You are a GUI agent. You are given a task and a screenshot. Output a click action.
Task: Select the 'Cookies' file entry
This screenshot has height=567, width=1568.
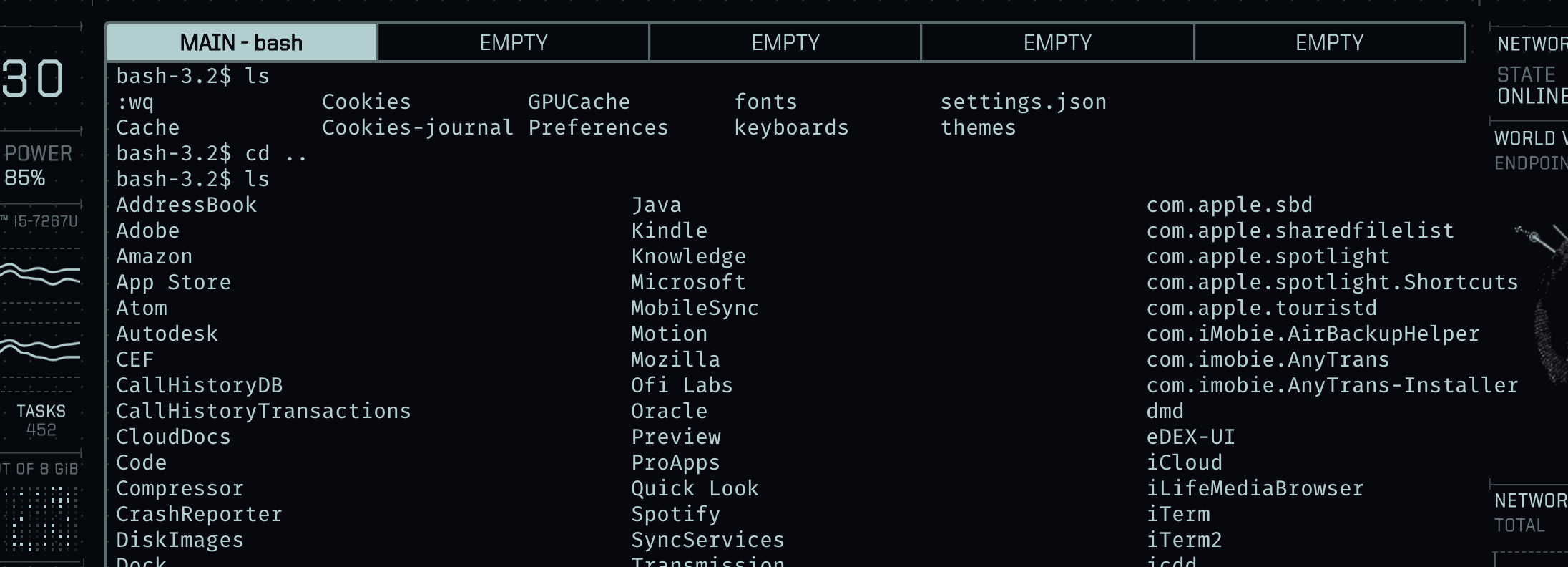click(x=366, y=102)
